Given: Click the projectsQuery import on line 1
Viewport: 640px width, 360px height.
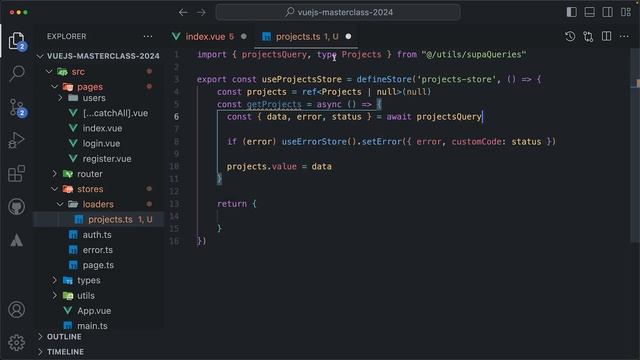Looking at the screenshot, I should click(x=273, y=55).
